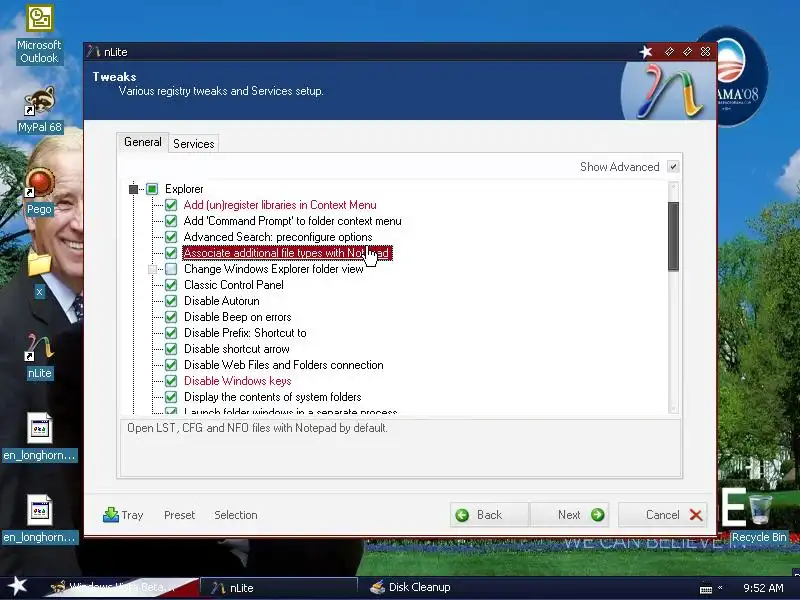
Task: Click scrollbar down arrow in tweaks list
Action: (x=673, y=408)
